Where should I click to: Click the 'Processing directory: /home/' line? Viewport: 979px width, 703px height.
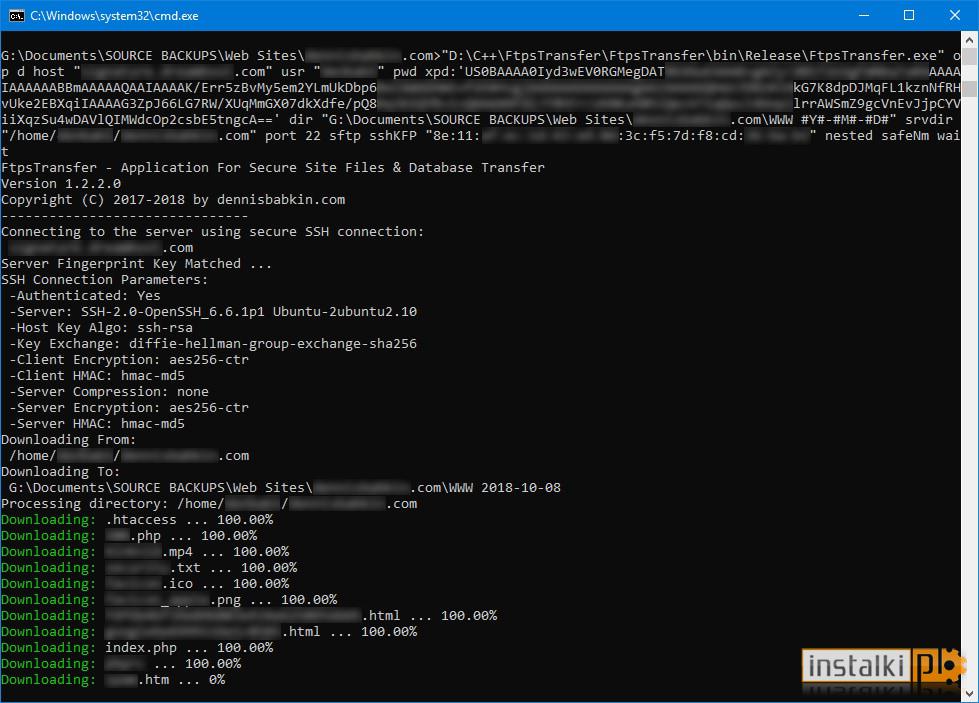(209, 504)
